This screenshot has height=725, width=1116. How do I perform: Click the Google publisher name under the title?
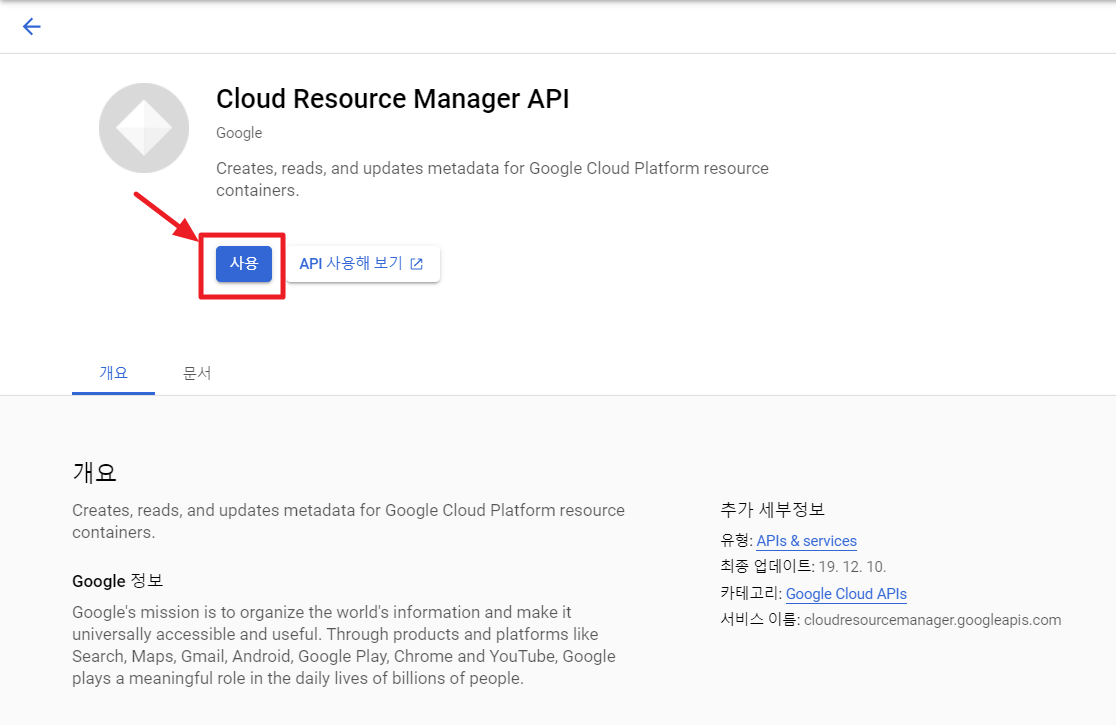tap(239, 133)
